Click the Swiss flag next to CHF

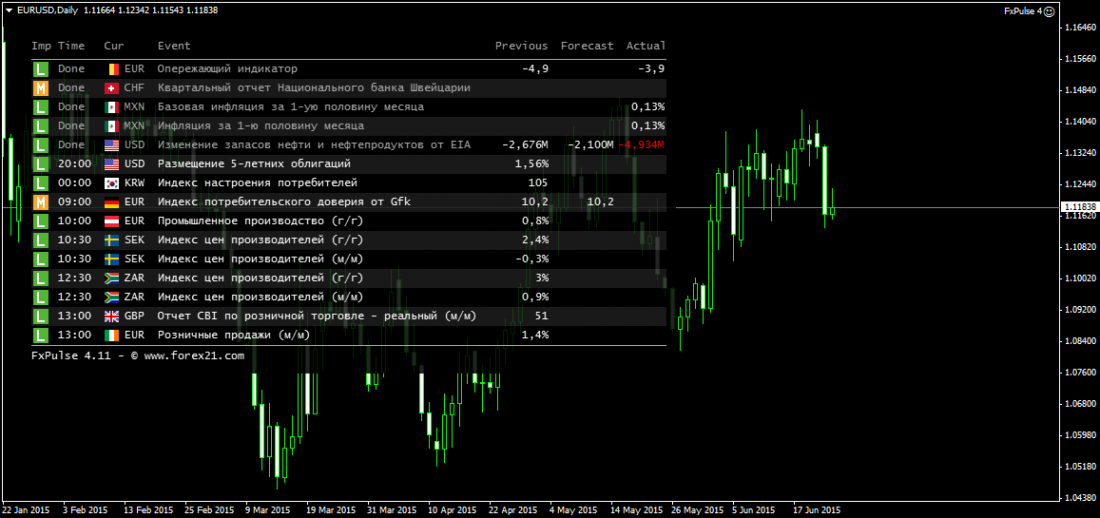click(112, 88)
